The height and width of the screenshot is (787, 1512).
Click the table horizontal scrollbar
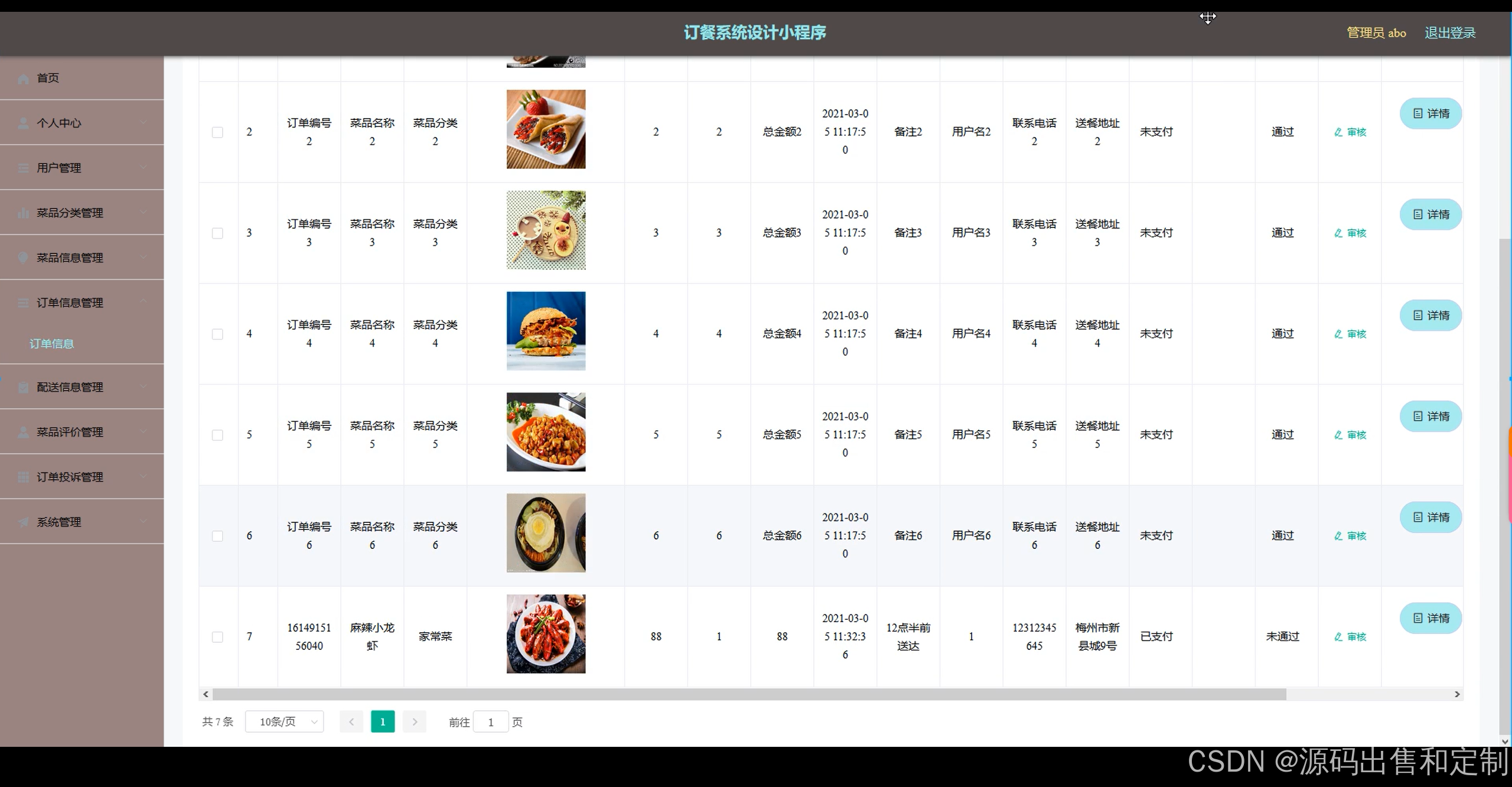(749, 694)
